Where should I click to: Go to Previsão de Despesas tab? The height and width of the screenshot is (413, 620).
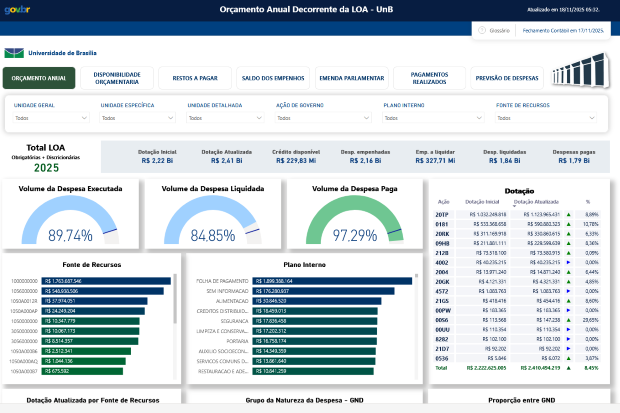pos(505,77)
